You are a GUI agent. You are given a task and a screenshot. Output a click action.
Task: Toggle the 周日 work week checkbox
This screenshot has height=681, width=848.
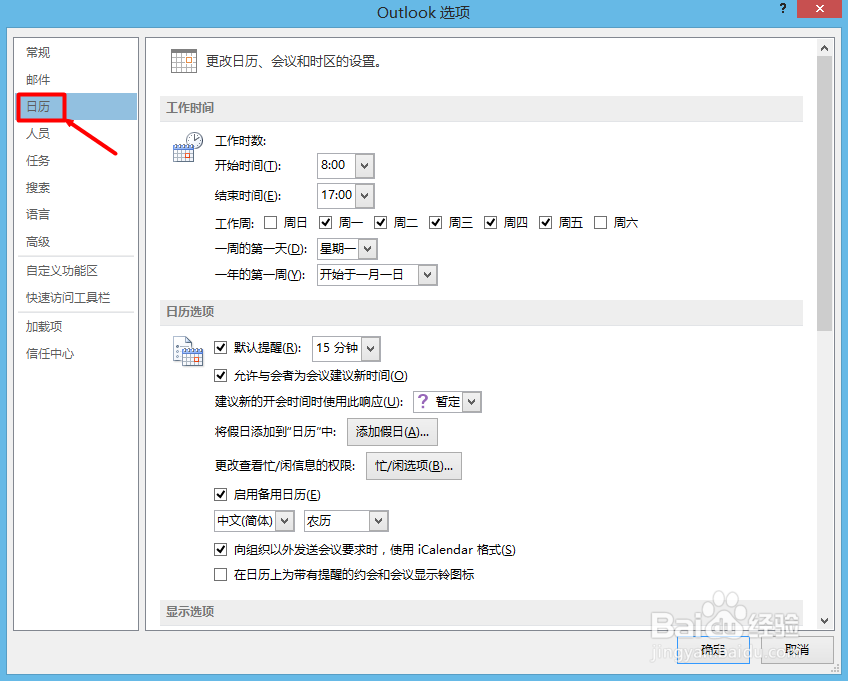click(271, 222)
